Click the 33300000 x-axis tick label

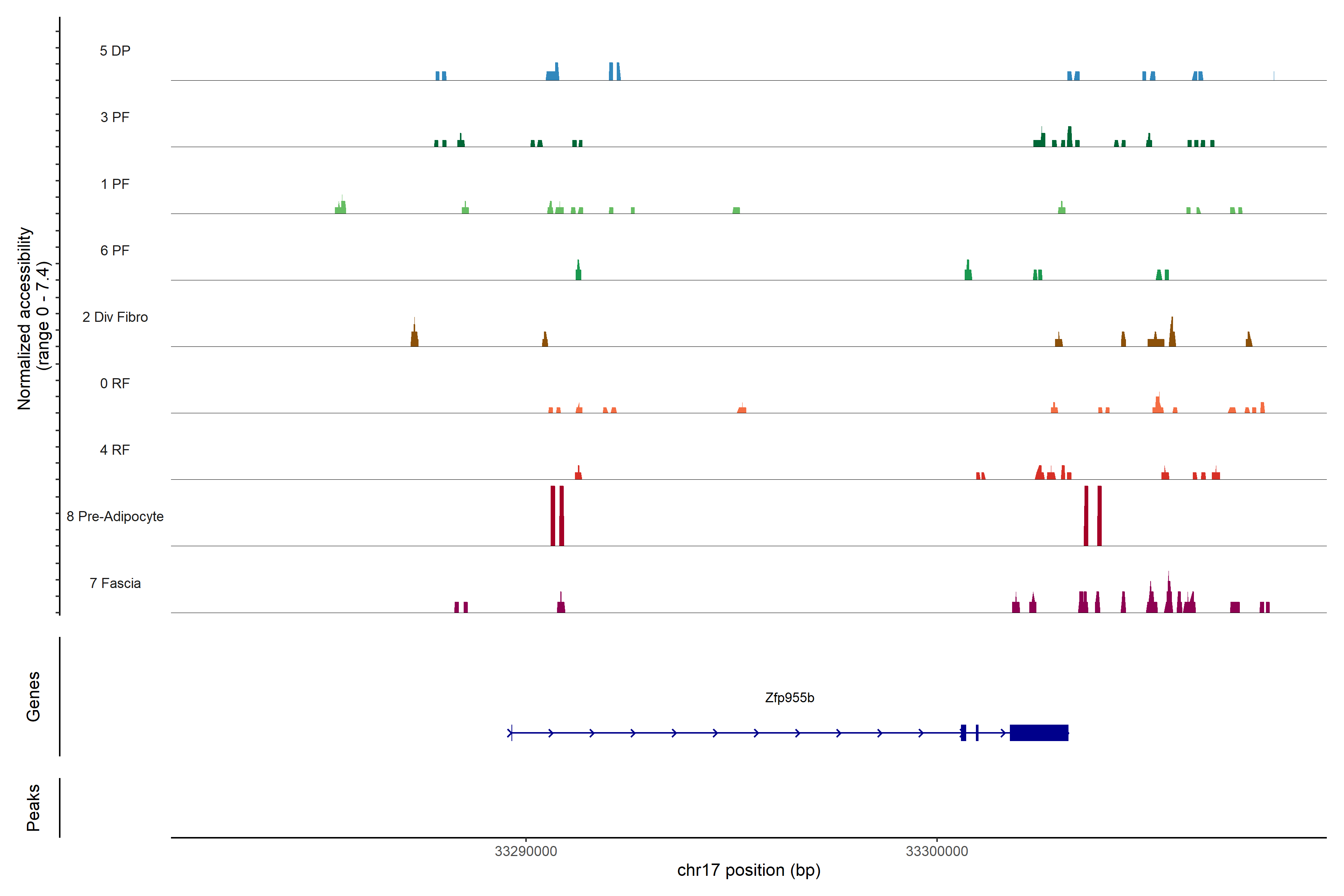[937, 851]
